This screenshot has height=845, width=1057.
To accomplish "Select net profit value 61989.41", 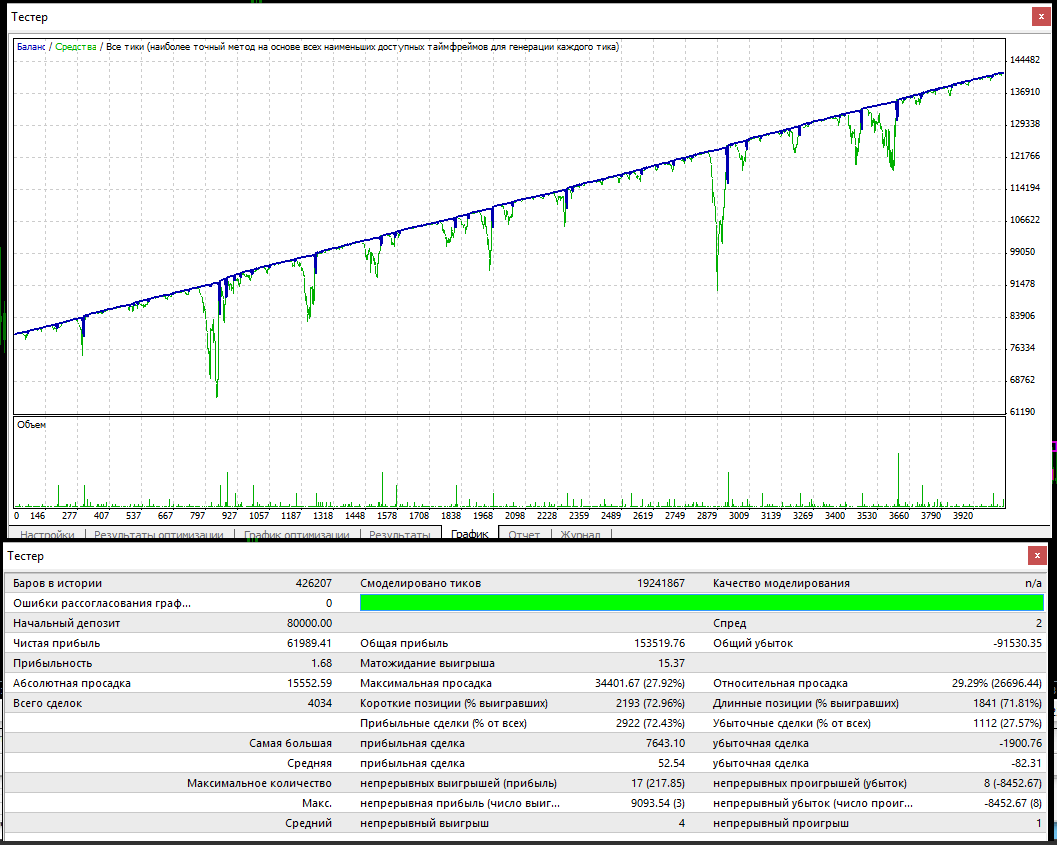I will click(309, 643).
